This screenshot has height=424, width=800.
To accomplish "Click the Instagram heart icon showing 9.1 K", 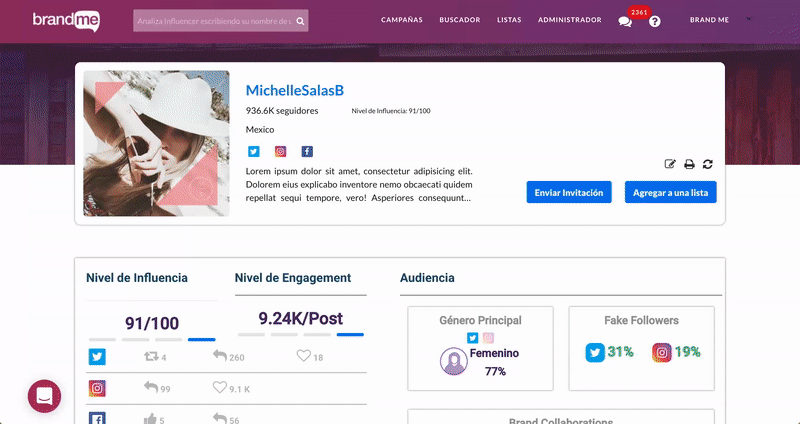I will point(219,387).
